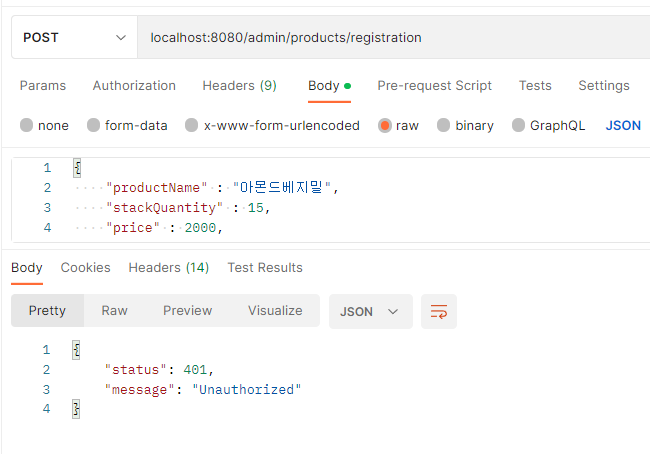The width and height of the screenshot is (650, 454).
Task: Open the POST method dropdown
Action: 74,37
